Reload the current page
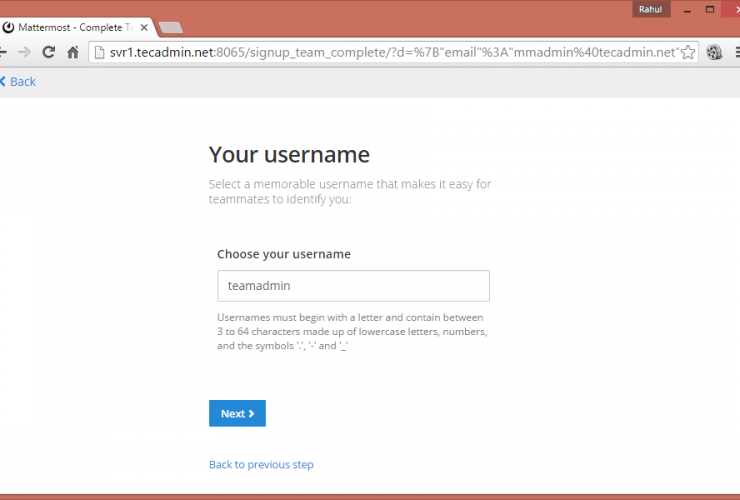The width and height of the screenshot is (740, 500). [48, 52]
